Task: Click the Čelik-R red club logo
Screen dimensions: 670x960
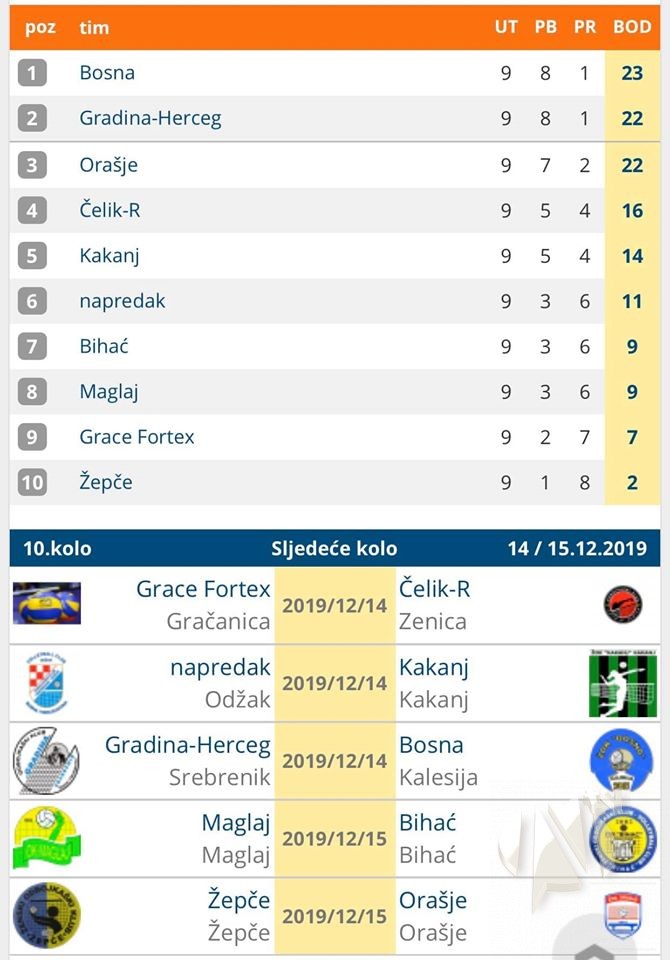Action: (x=622, y=604)
